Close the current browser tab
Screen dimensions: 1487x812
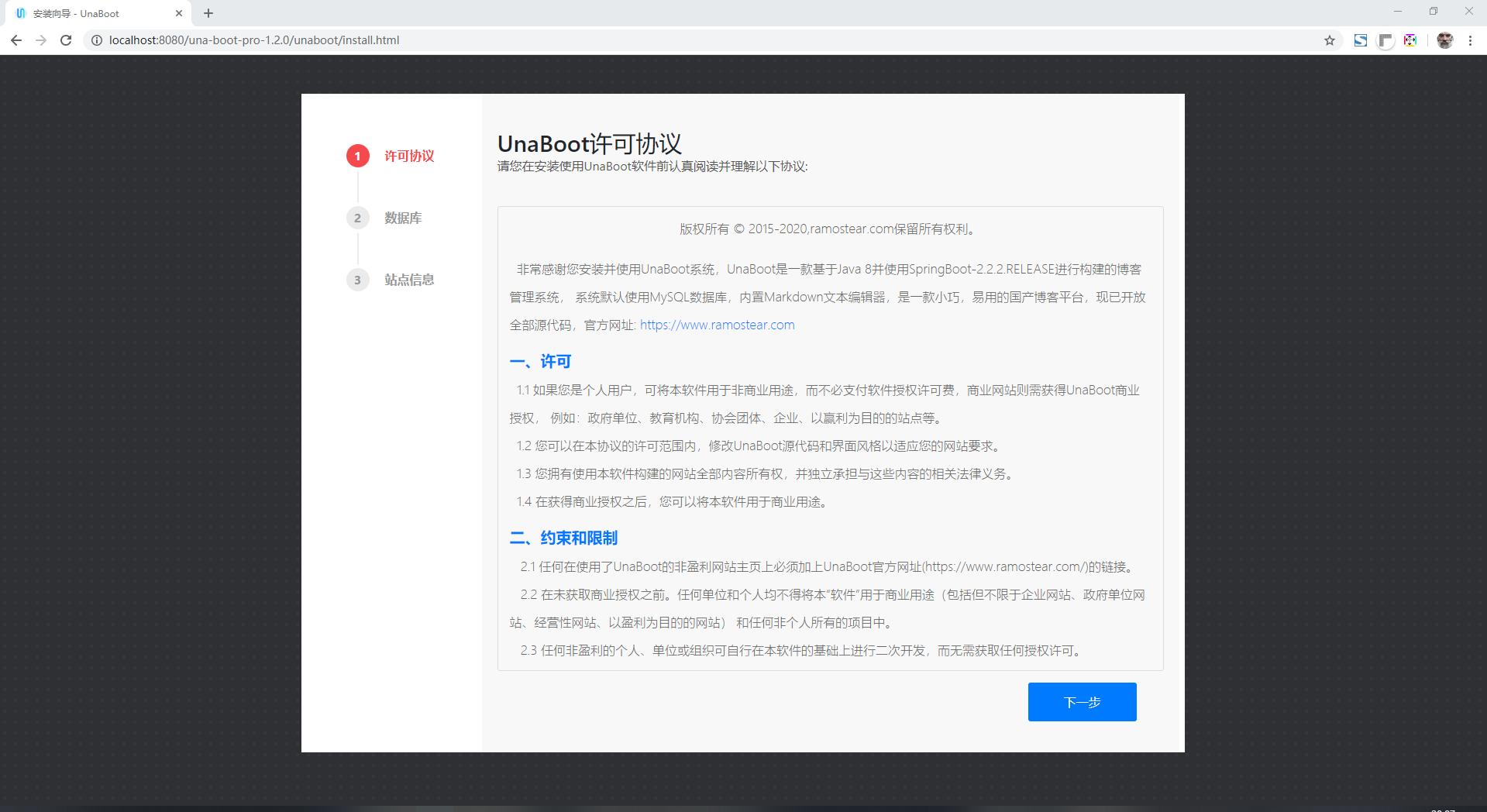pos(179,12)
